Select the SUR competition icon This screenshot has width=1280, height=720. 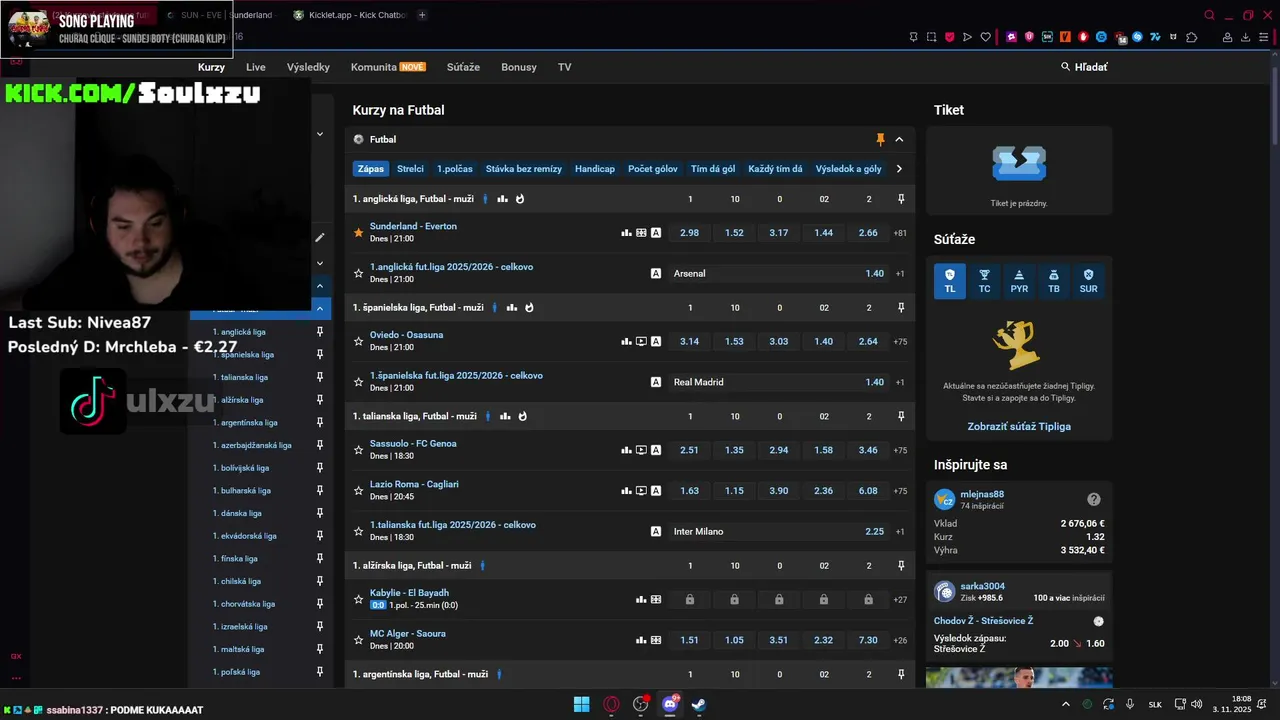[1089, 281]
